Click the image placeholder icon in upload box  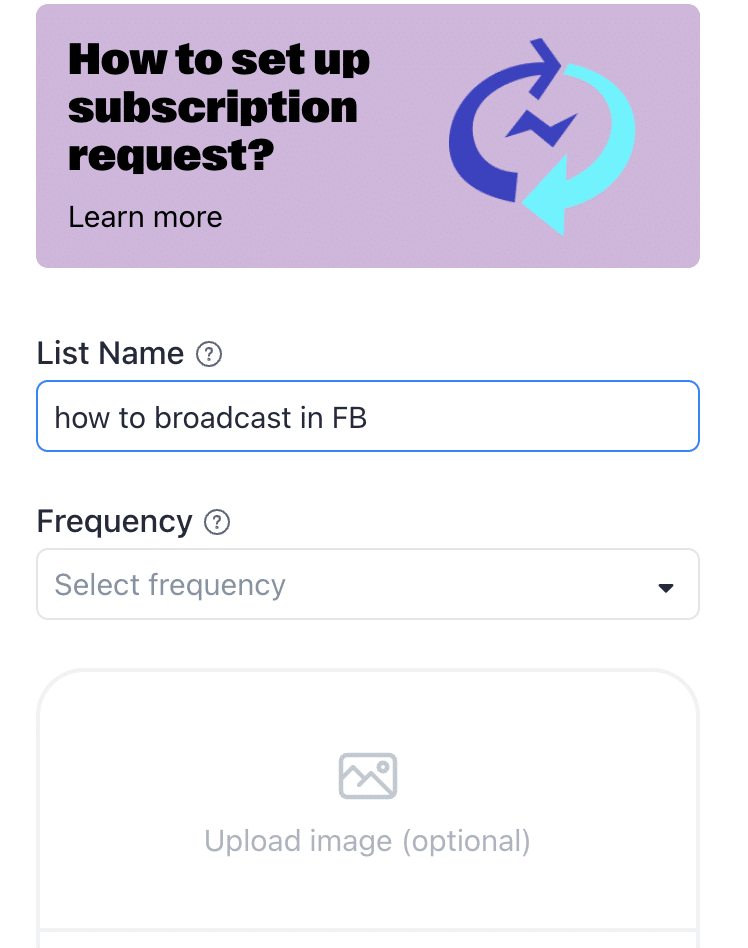[x=368, y=776]
